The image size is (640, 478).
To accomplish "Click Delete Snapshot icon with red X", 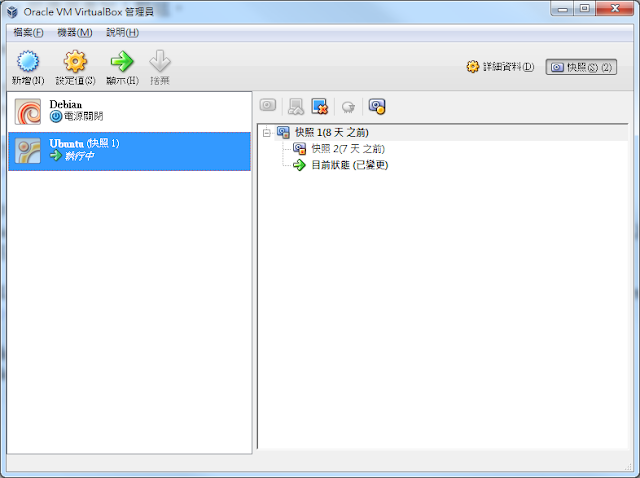I will point(320,106).
